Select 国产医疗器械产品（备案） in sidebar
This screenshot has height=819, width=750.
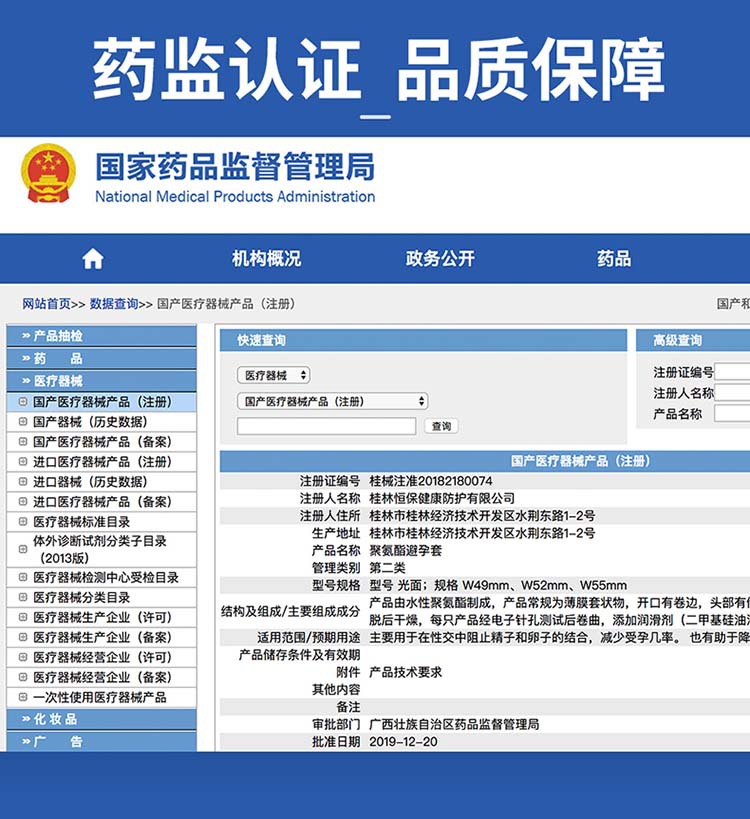tap(102, 442)
